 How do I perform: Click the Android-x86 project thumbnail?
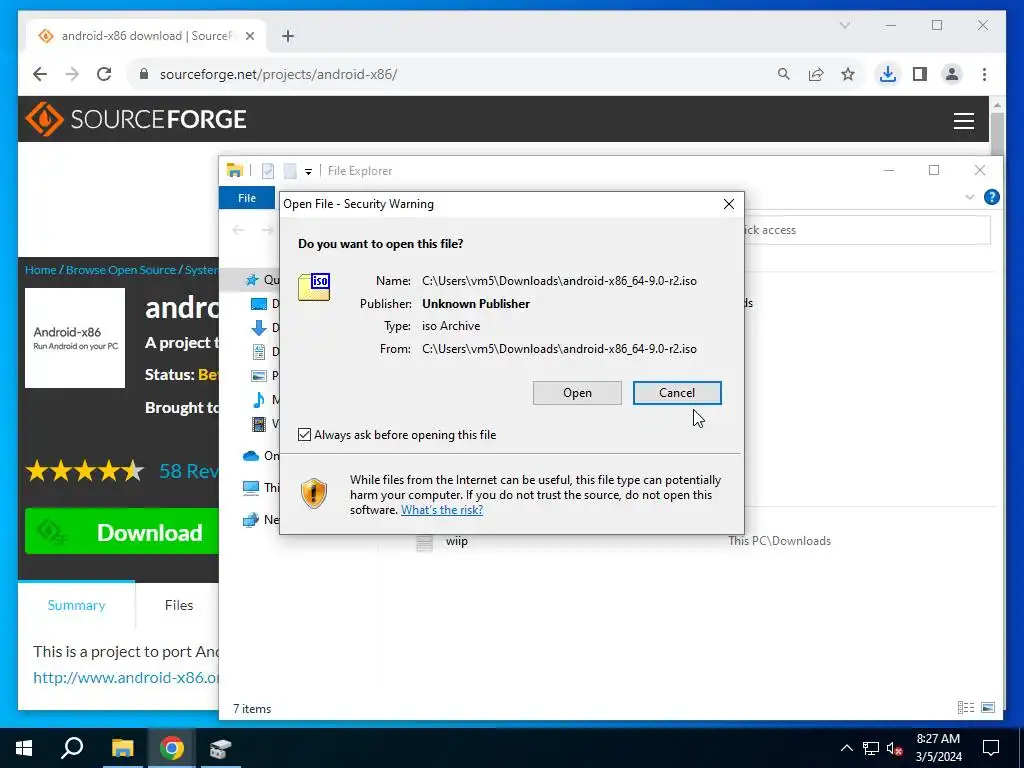click(75, 338)
